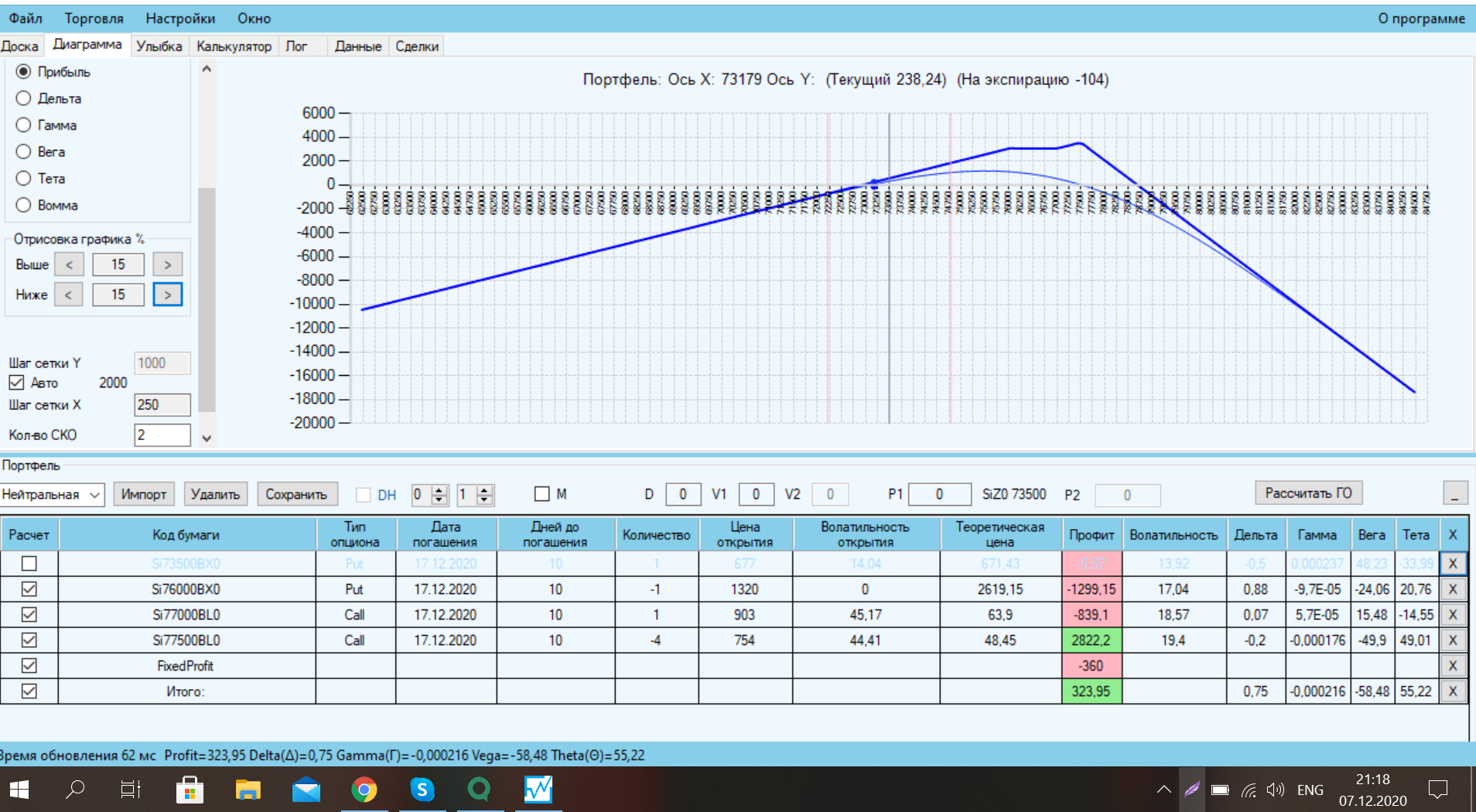Click the Рассчитать ГО button

click(x=1308, y=493)
